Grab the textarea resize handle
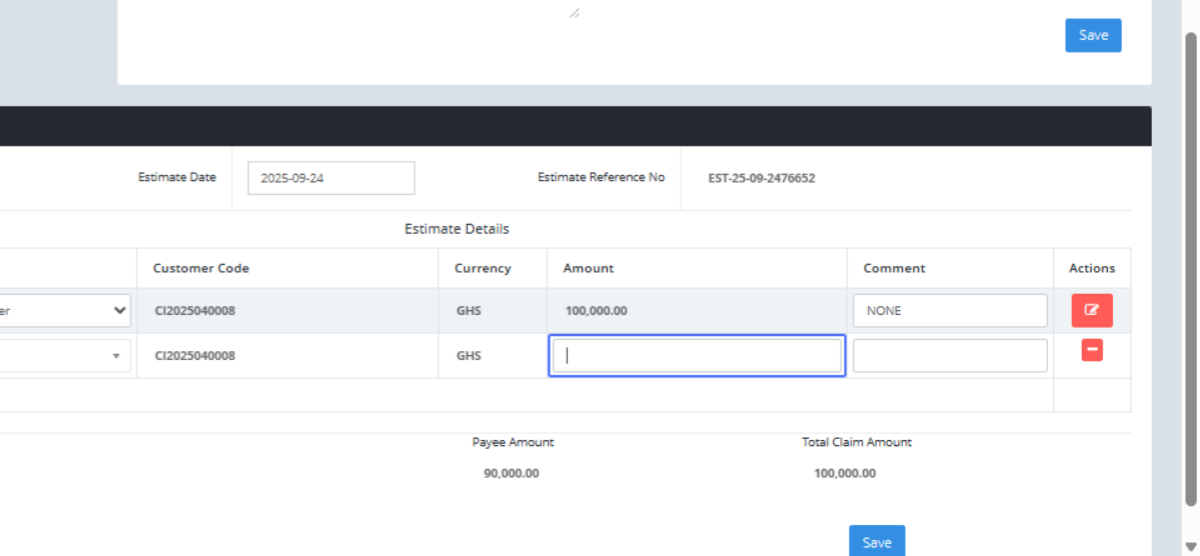Viewport: 1200px width, 556px height. pyautogui.click(x=574, y=13)
